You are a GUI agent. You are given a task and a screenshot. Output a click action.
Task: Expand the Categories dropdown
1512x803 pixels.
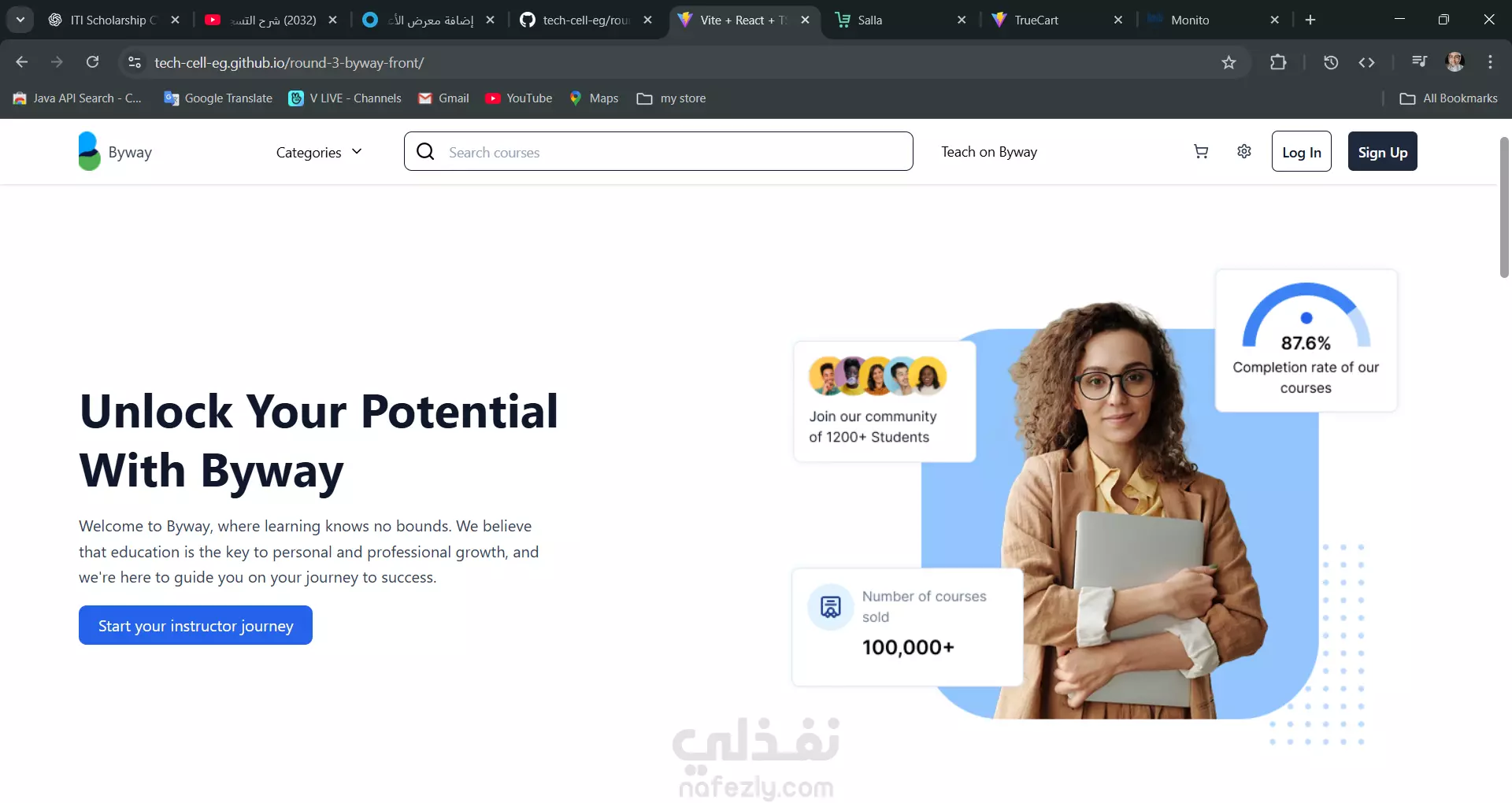[319, 152]
